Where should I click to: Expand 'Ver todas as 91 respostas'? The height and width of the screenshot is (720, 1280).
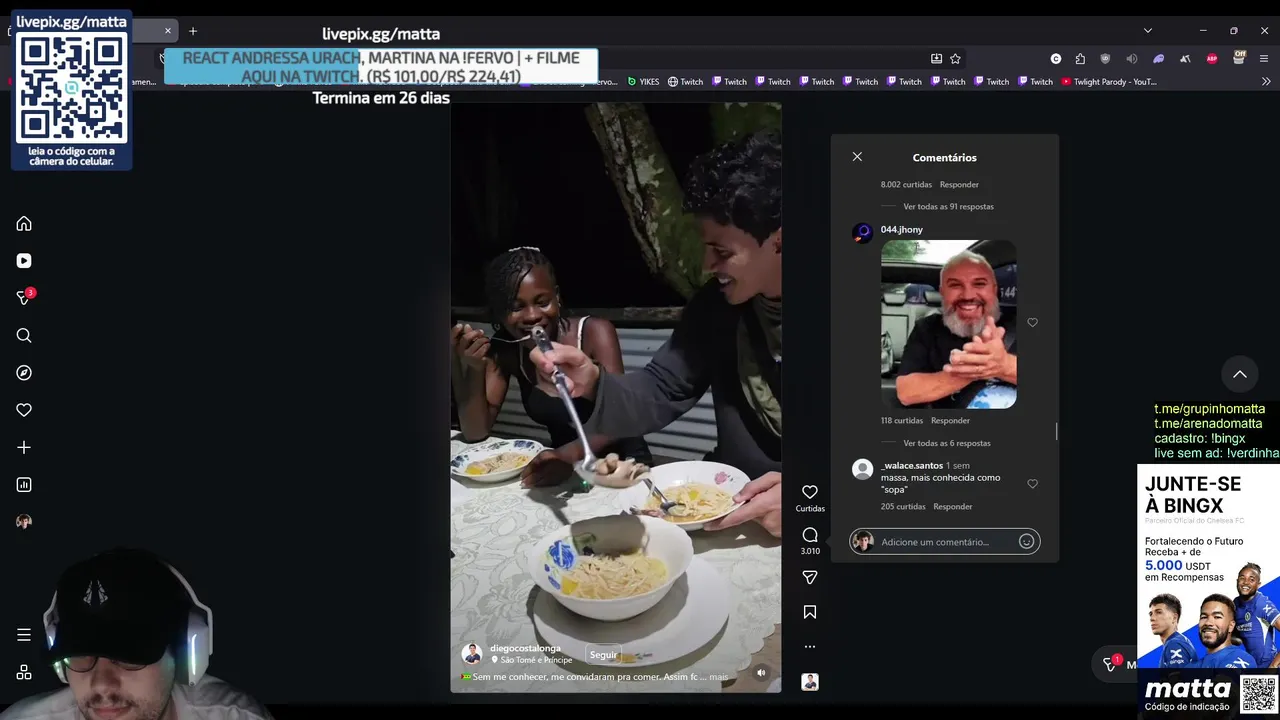(x=948, y=207)
